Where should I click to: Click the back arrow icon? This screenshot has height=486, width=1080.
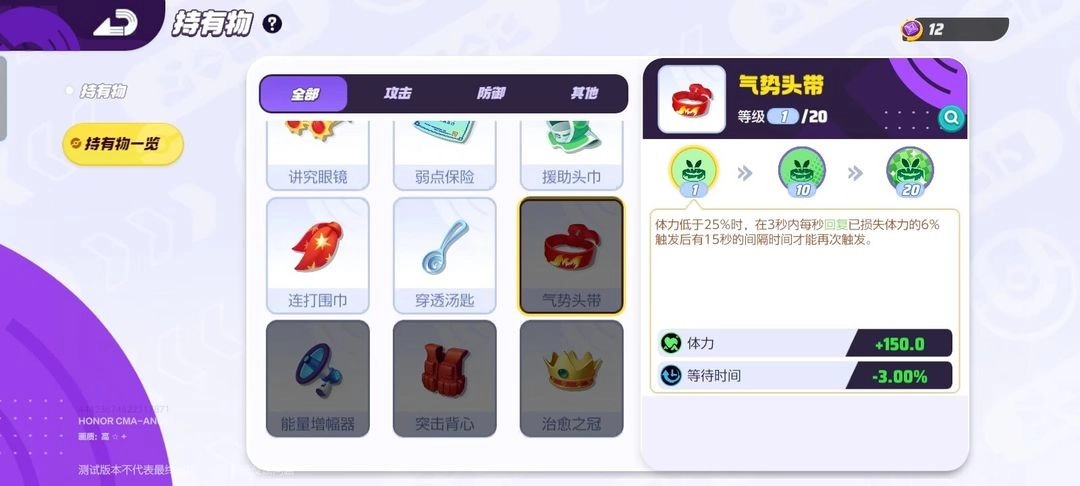pyautogui.click(x=115, y=23)
